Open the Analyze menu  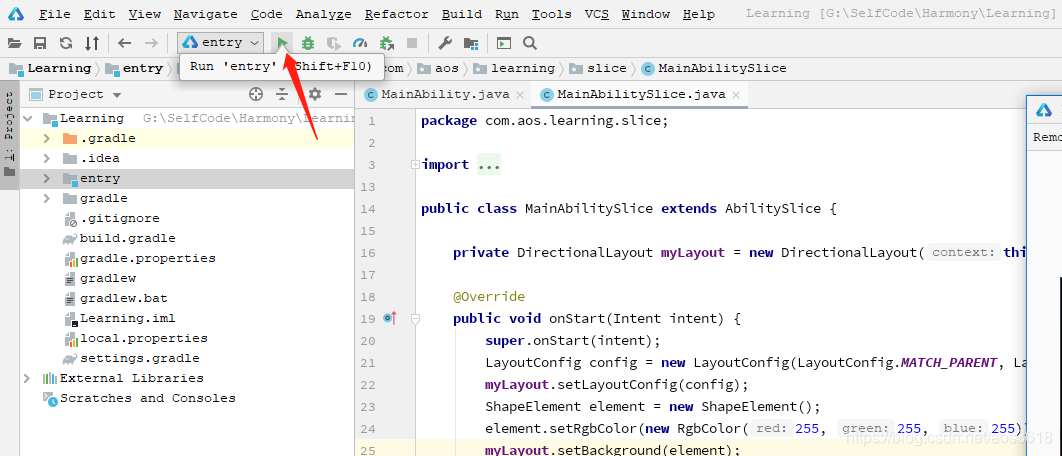pos(324,14)
